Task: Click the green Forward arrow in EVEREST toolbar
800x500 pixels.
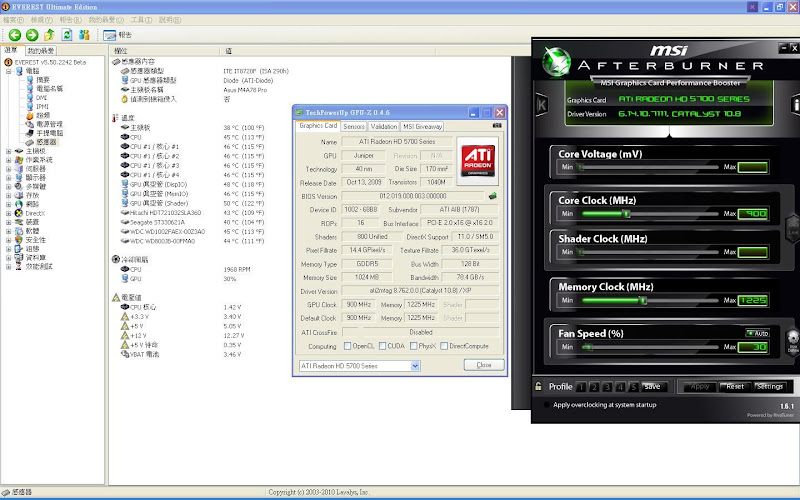Action: tap(32, 35)
